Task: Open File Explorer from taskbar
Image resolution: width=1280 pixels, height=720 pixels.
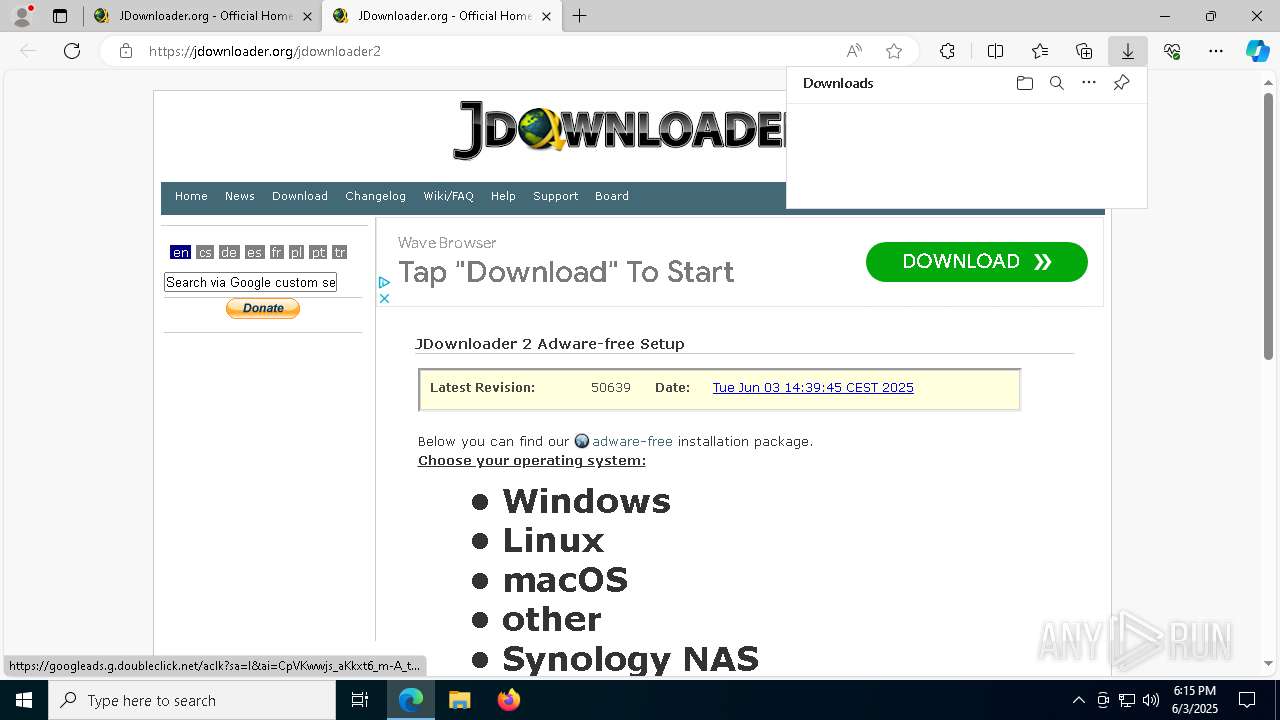Action: pos(459,700)
